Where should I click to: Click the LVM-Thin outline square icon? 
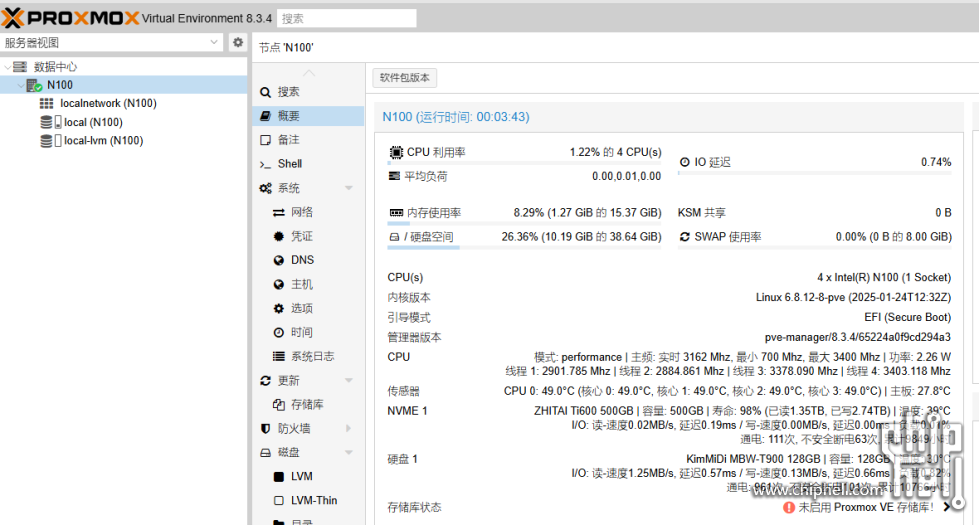click(278, 501)
